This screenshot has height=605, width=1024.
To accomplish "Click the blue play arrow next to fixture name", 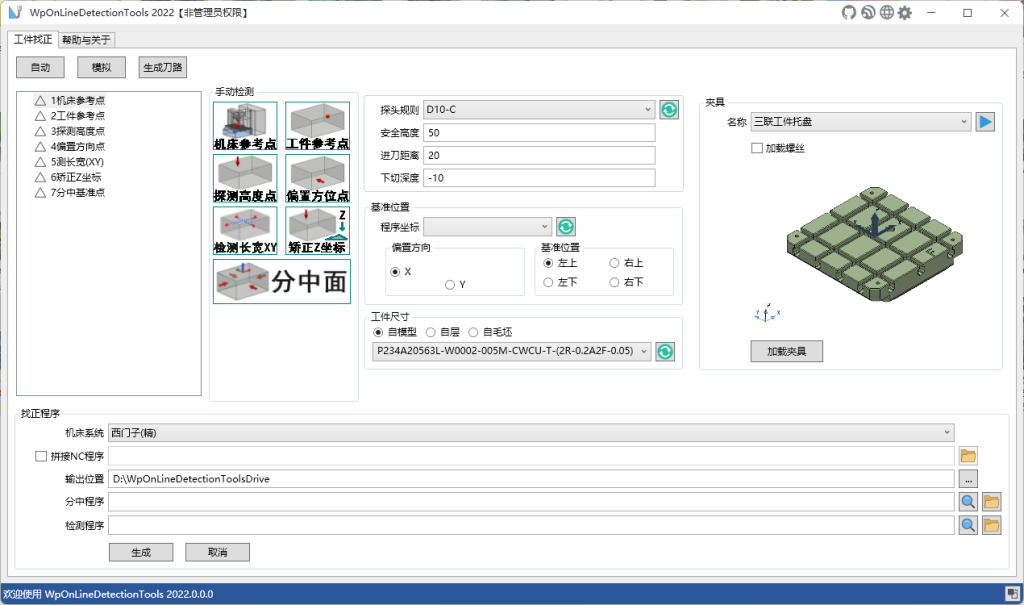I will 985,122.
